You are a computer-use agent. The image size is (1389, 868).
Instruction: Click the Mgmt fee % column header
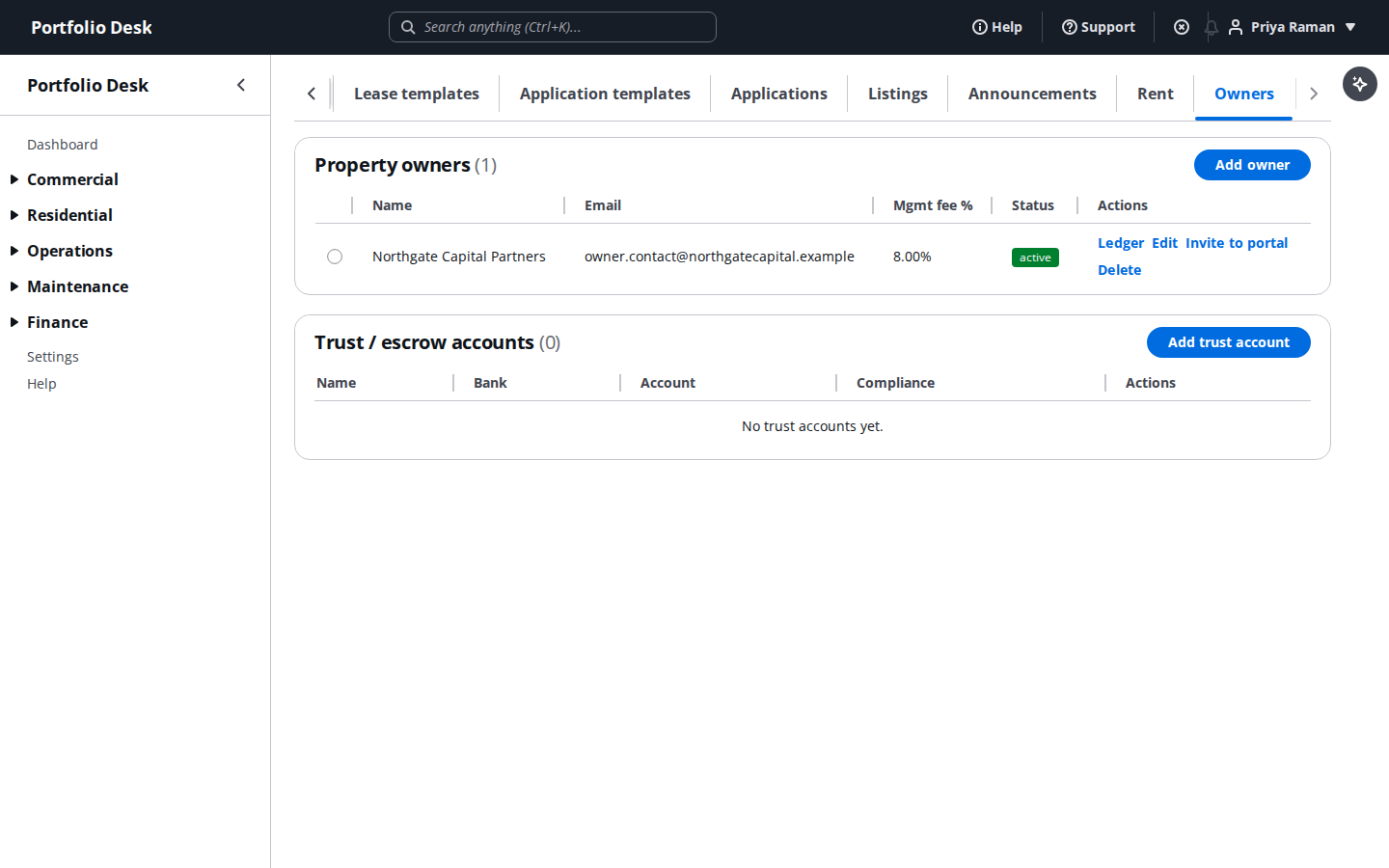click(x=933, y=205)
